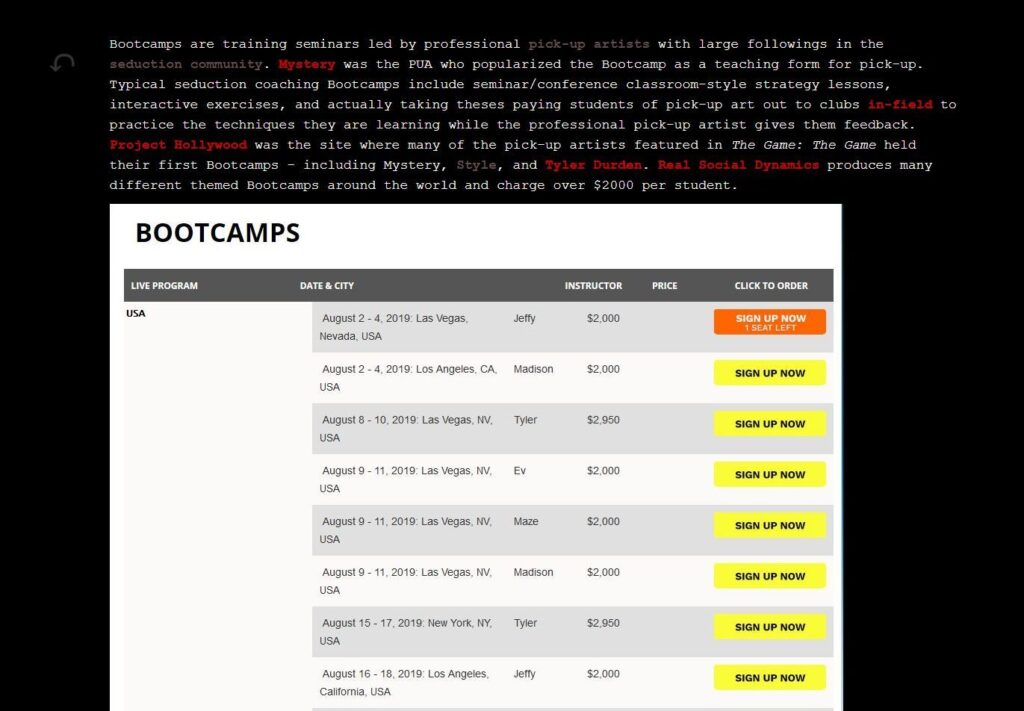
Task: Visit the "seduction community" link
Action: point(185,64)
